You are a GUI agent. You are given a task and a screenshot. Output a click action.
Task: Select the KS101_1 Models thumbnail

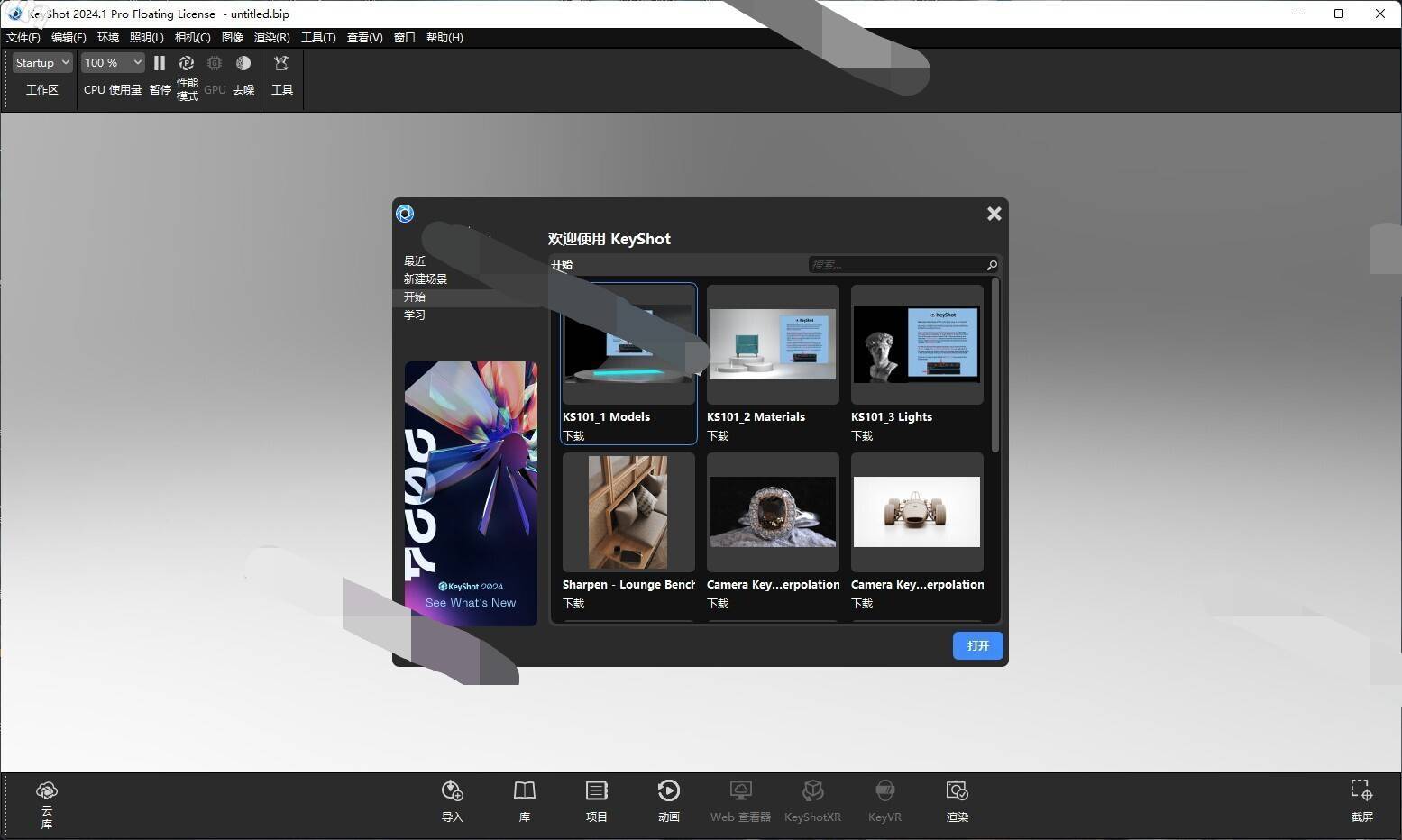click(628, 344)
